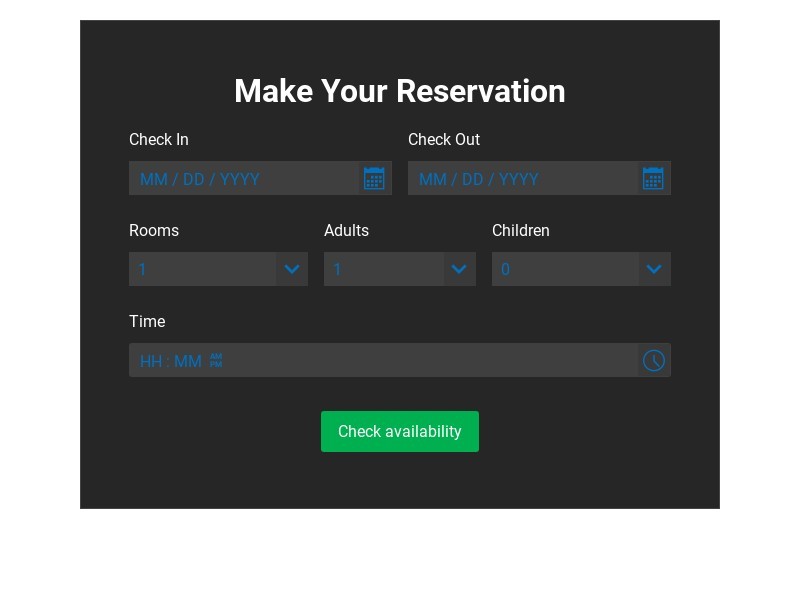Select the month segment in Check In

click(153, 180)
